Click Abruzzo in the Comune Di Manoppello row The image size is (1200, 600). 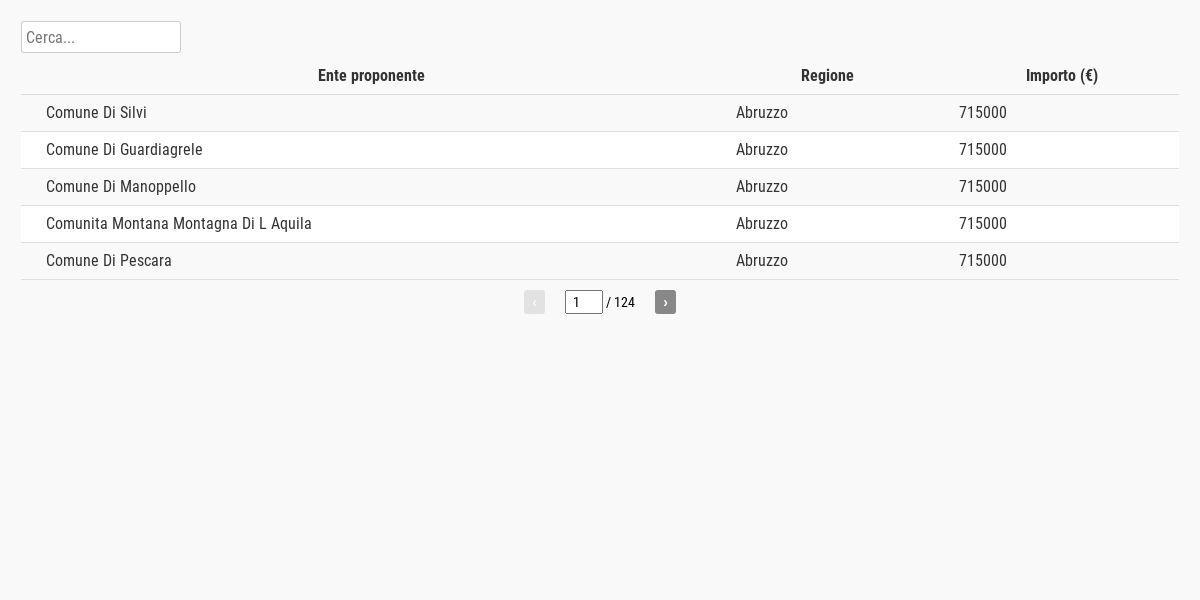pyautogui.click(x=762, y=187)
